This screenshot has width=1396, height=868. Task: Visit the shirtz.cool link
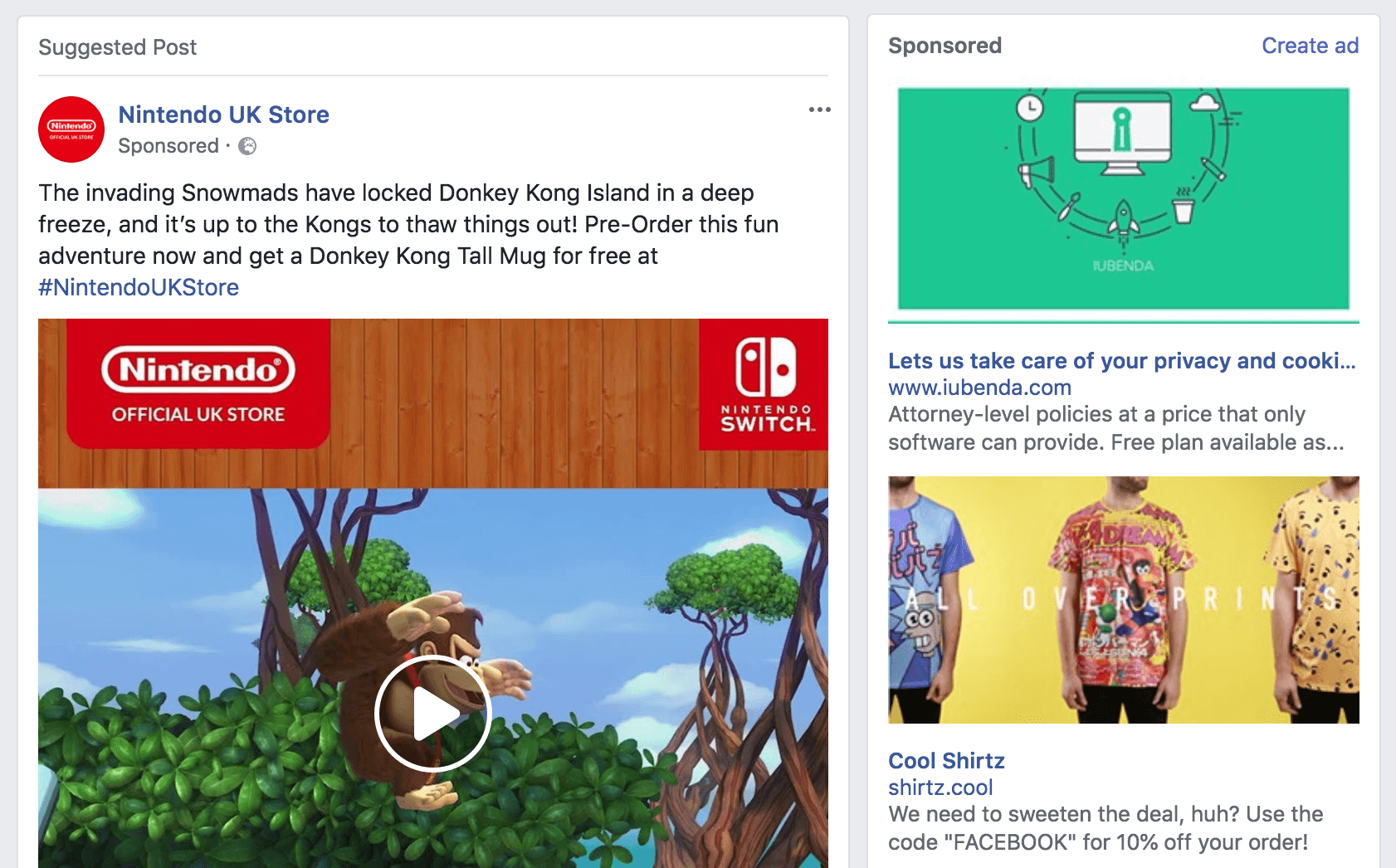point(940,788)
